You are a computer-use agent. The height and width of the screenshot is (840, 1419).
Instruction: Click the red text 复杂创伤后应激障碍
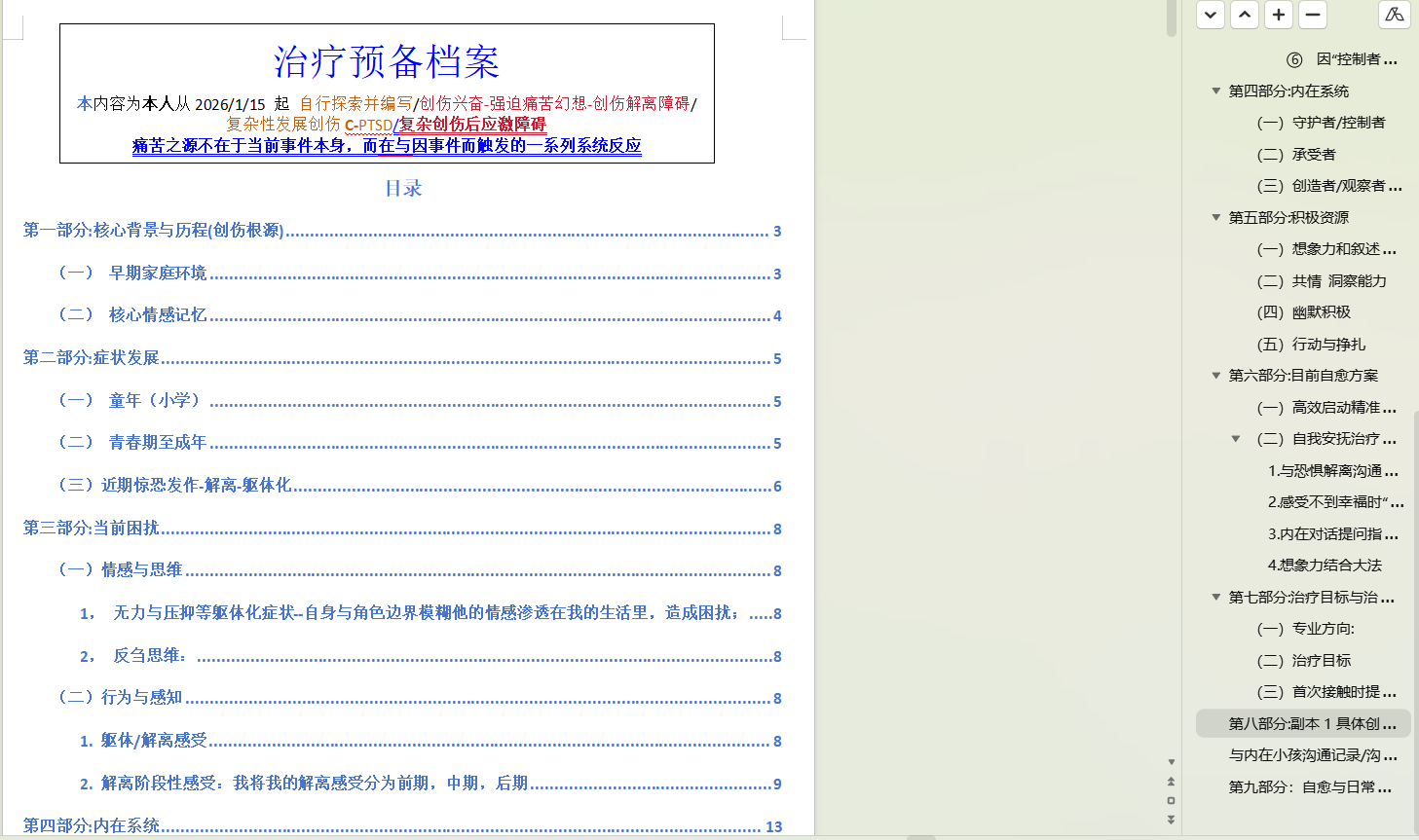tap(473, 125)
